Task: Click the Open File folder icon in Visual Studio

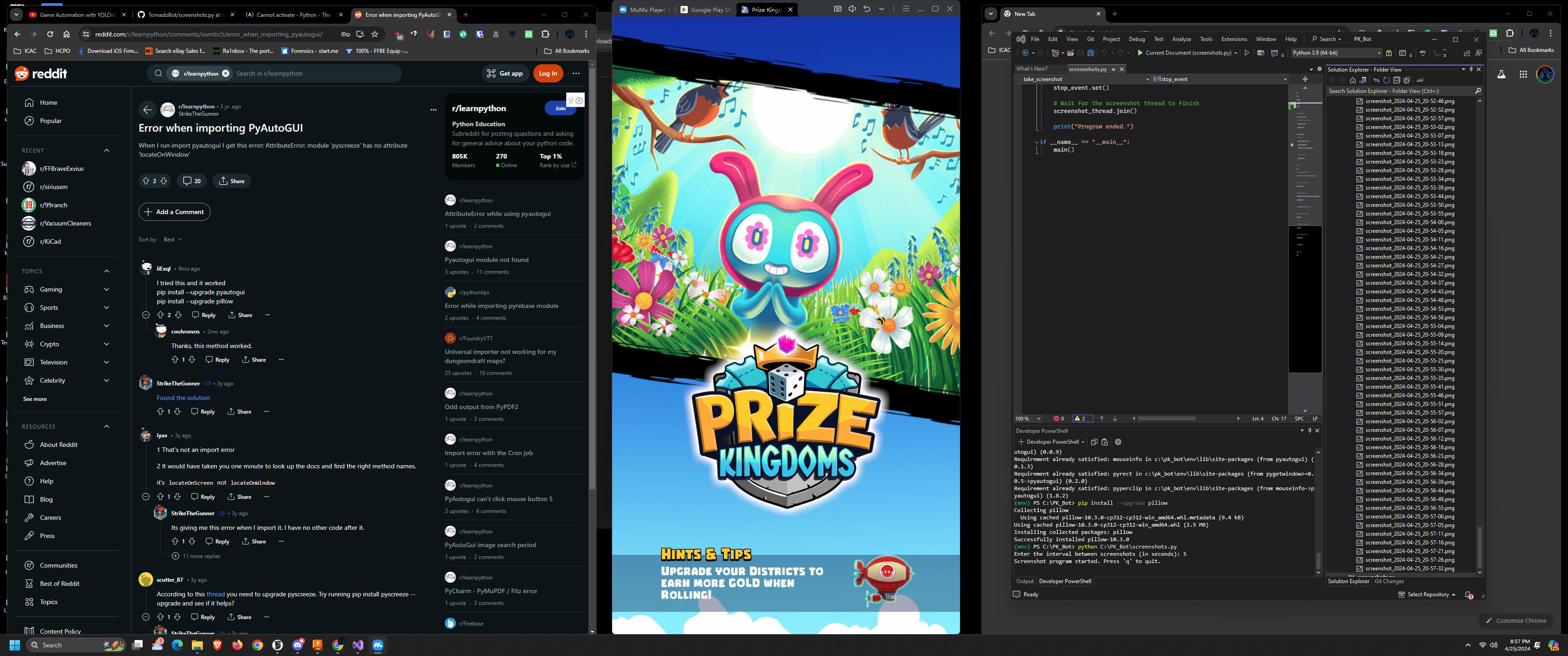Action: [x=1071, y=53]
